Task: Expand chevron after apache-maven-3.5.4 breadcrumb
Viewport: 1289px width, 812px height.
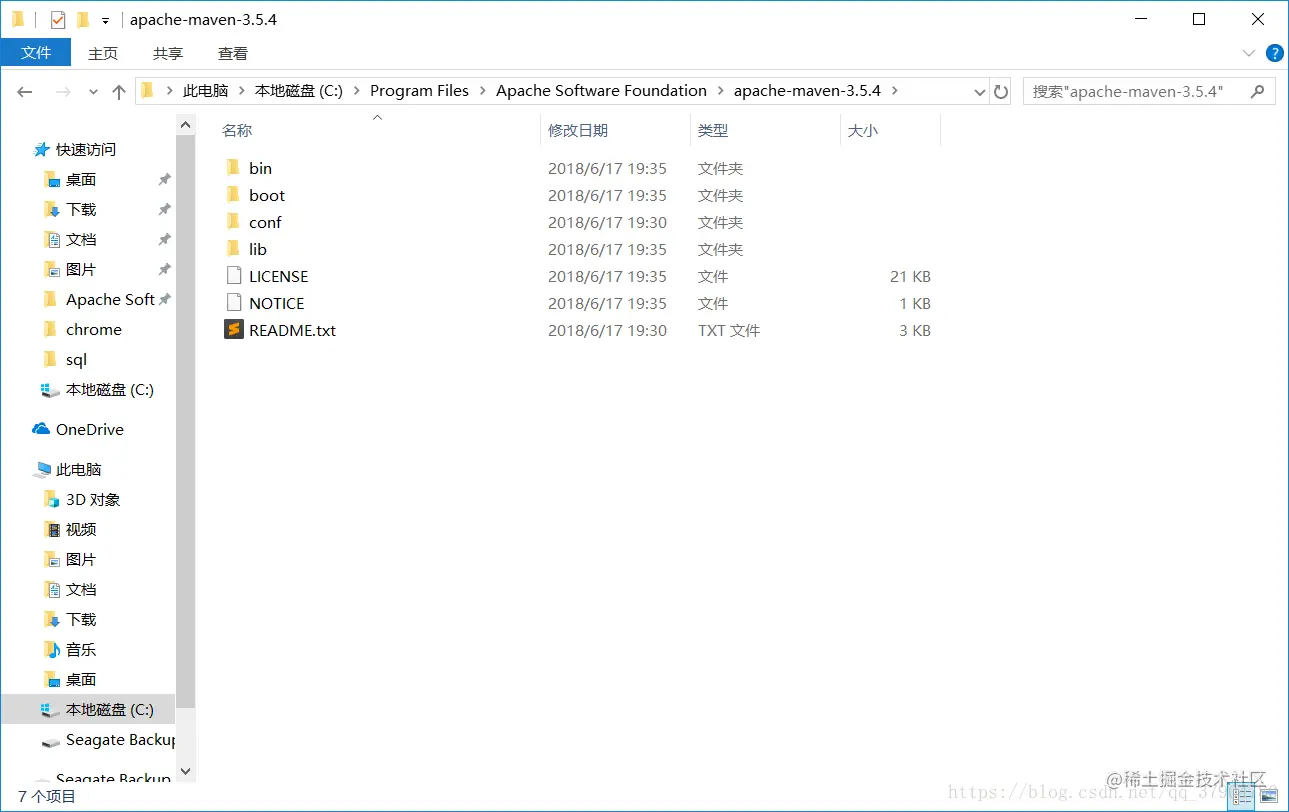Action: (x=894, y=91)
